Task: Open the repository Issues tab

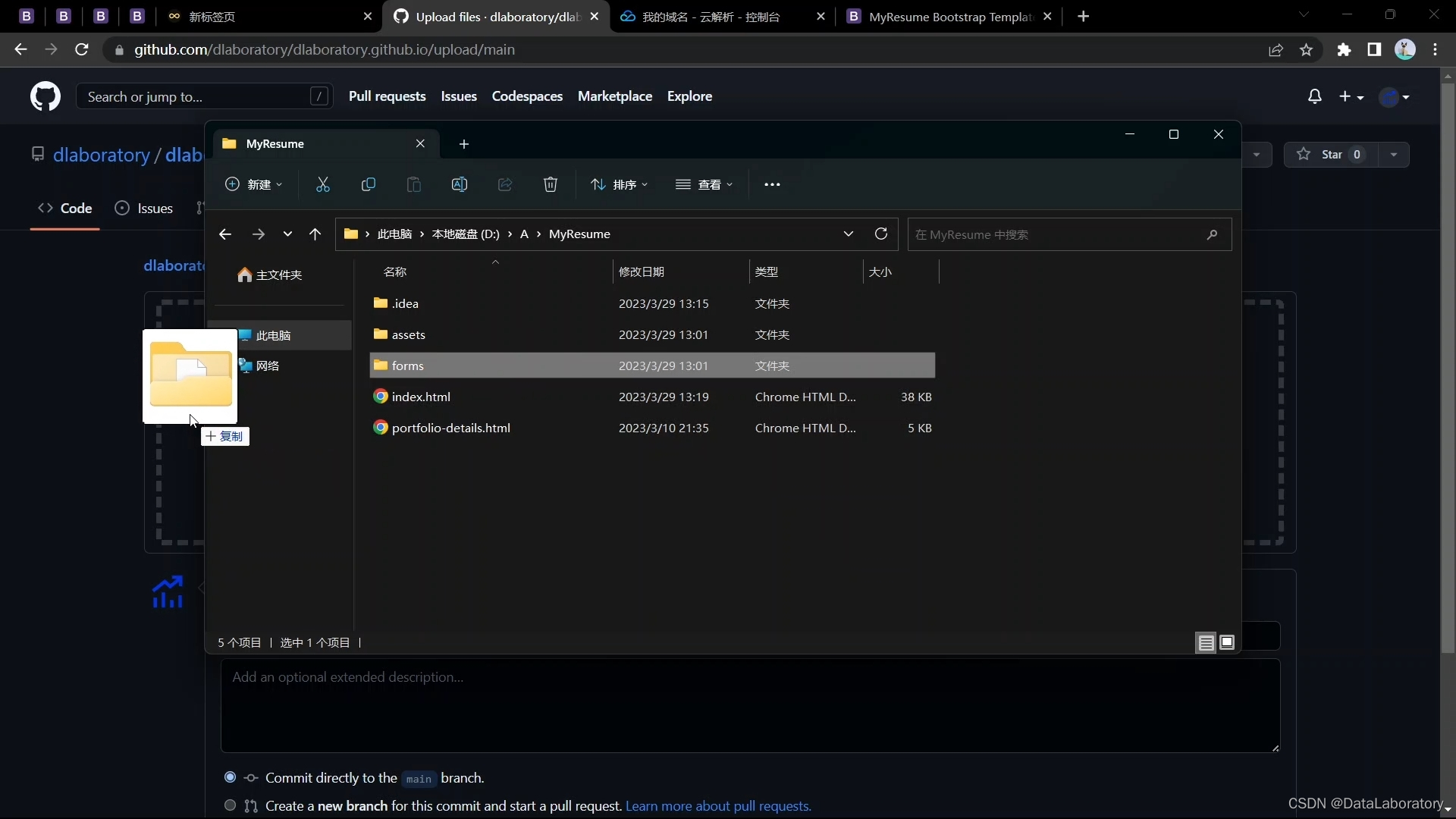Action: pos(144,209)
